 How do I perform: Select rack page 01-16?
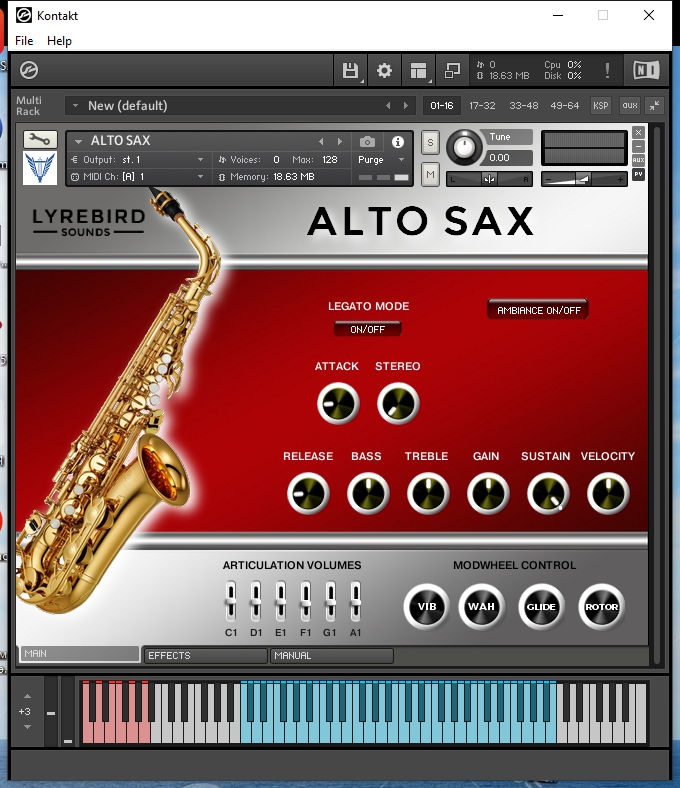[x=442, y=106]
